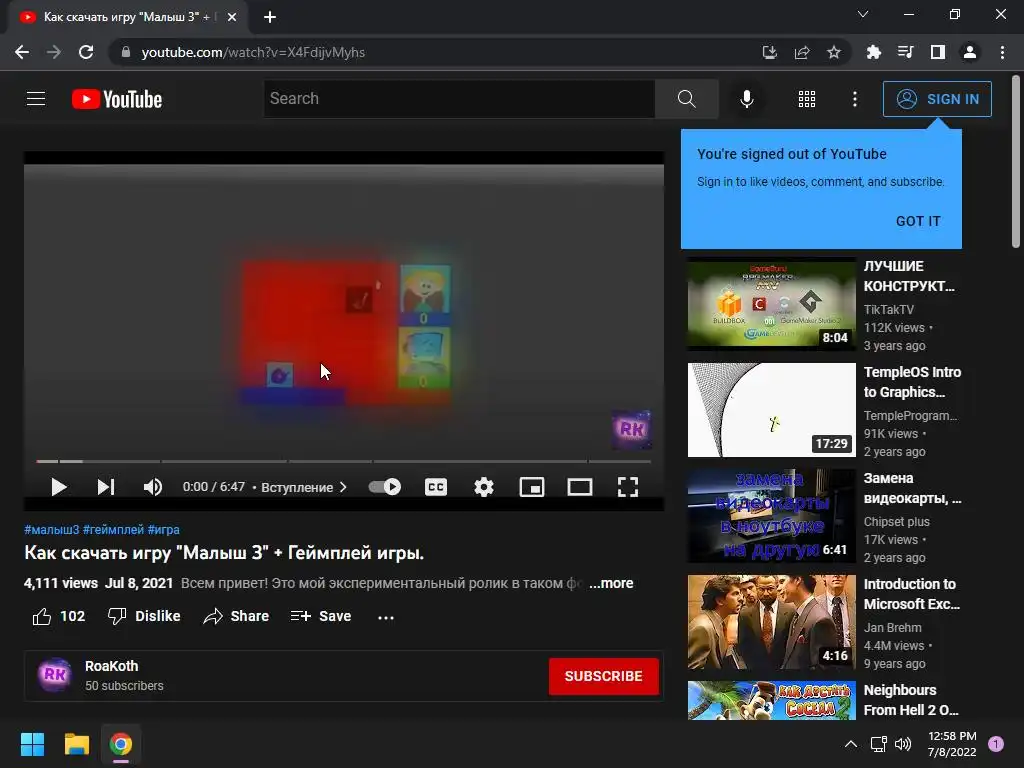Share the video
Image resolution: width=1024 pixels, height=768 pixels.
click(236, 616)
